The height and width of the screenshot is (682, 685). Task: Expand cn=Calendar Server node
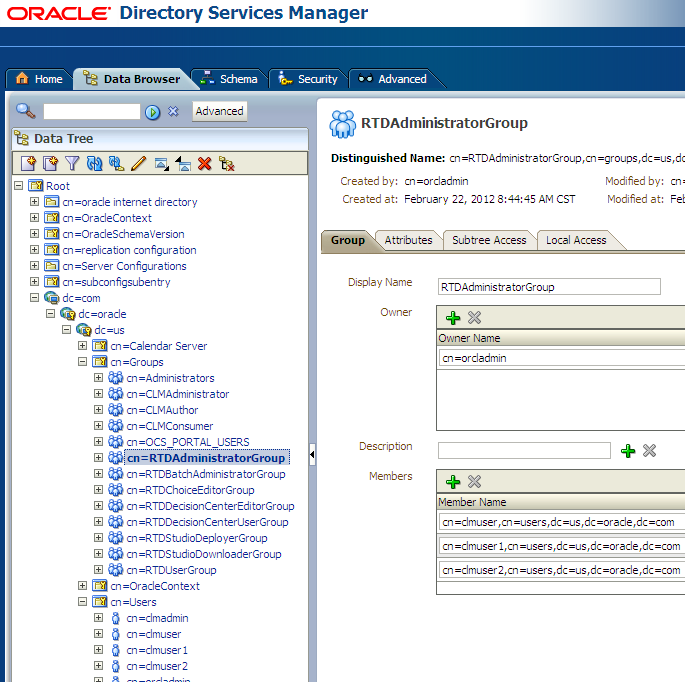83,346
